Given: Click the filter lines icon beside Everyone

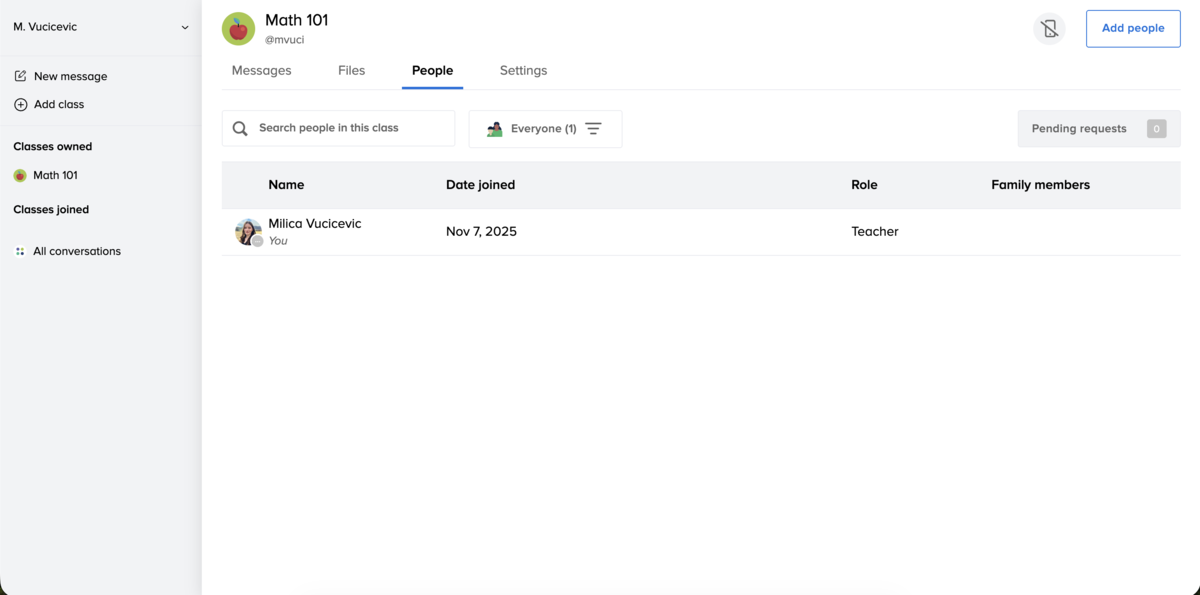Looking at the screenshot, I should 593,129.
